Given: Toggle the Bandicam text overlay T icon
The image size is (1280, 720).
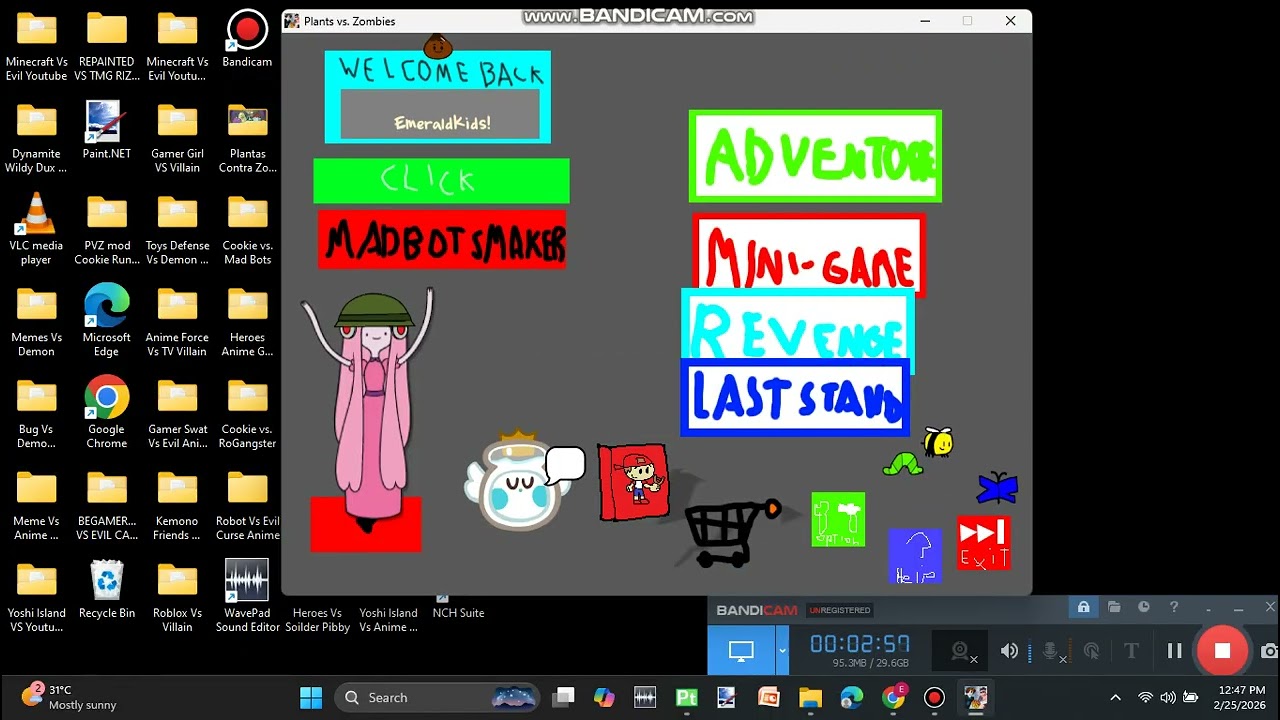Looking at the screenshot, I should point(1131,651).
